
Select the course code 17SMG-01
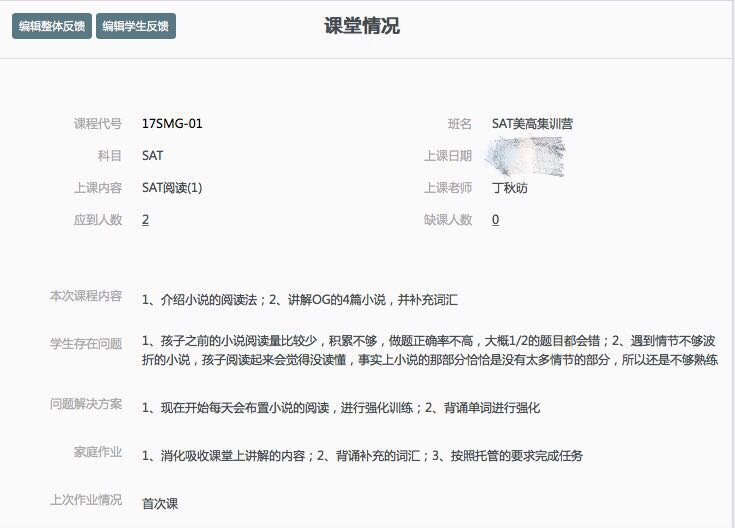[172, 124]
